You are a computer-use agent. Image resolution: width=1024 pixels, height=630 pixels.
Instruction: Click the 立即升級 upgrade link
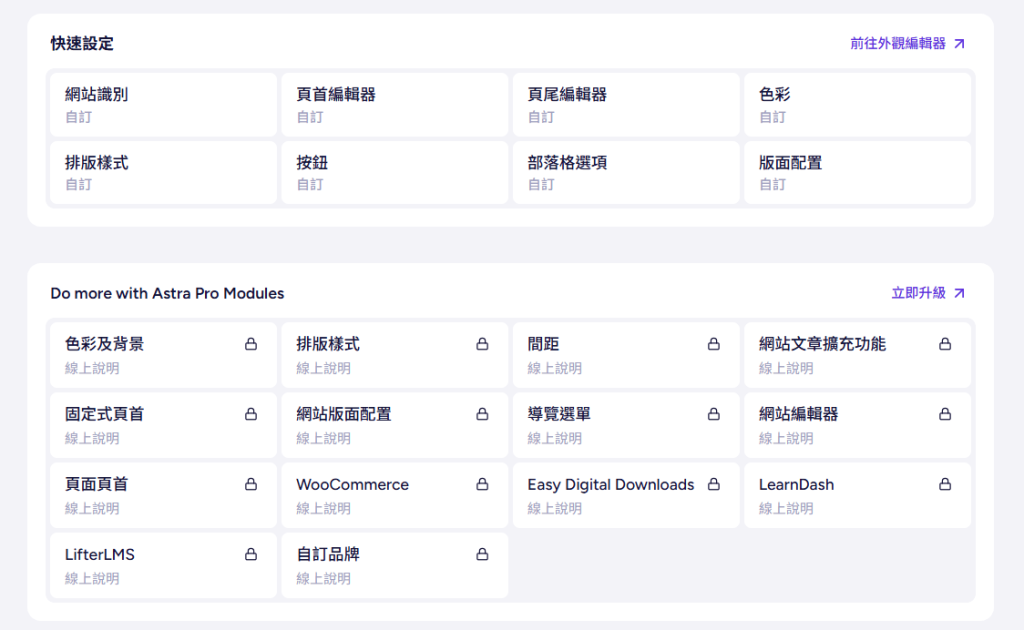tap(927, 293)
